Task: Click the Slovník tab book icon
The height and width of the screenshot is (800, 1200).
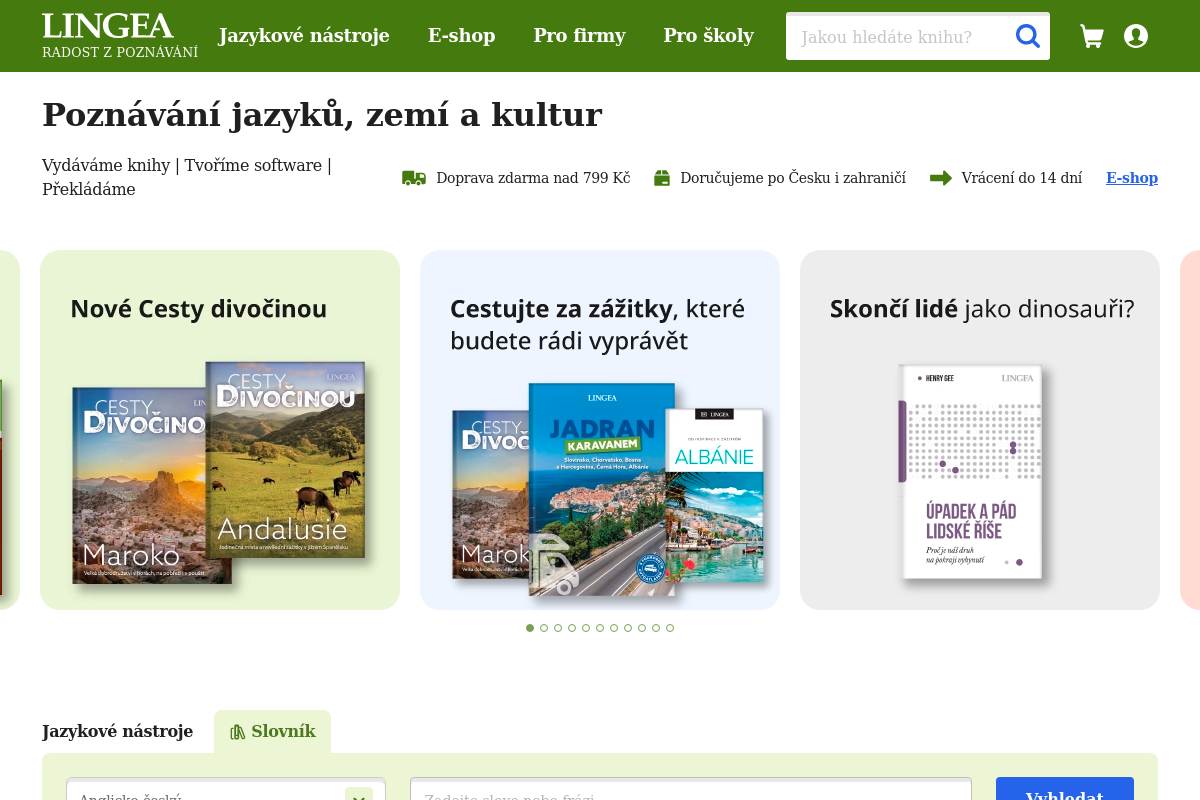Action: [x=237, y=732]
